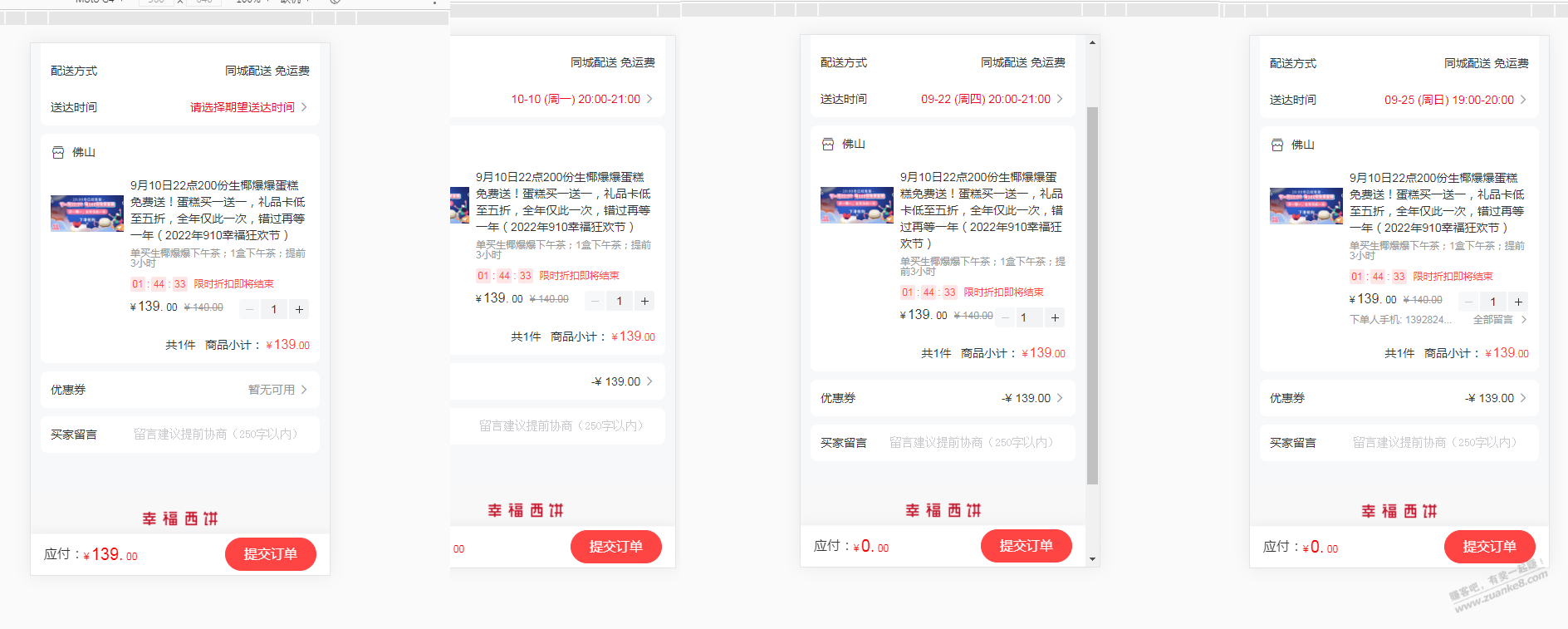
Task: Open product thumbnail in the 09-22 panel
Action: [857, 205]
